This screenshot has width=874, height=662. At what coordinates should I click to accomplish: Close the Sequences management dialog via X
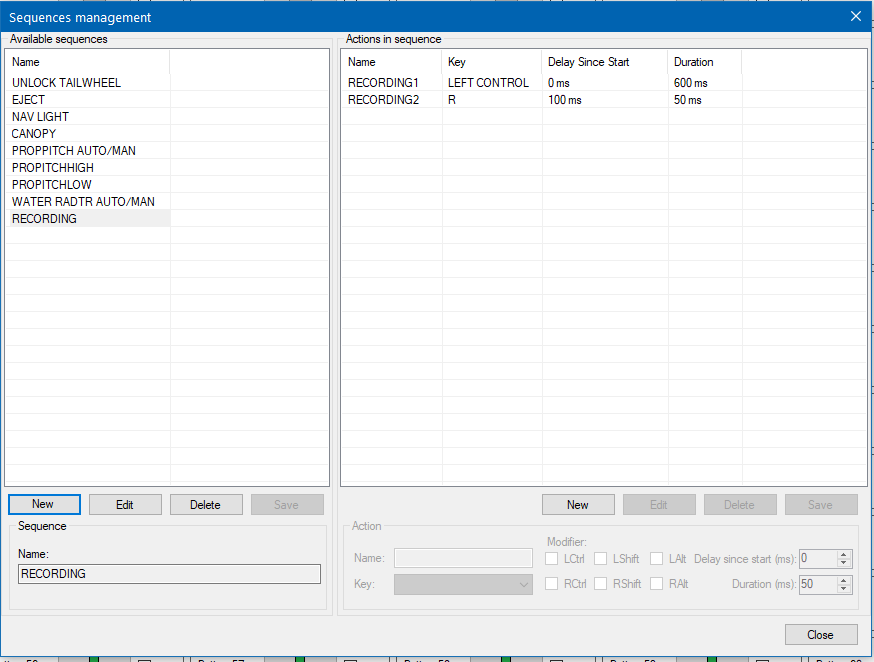coord(855,16)
